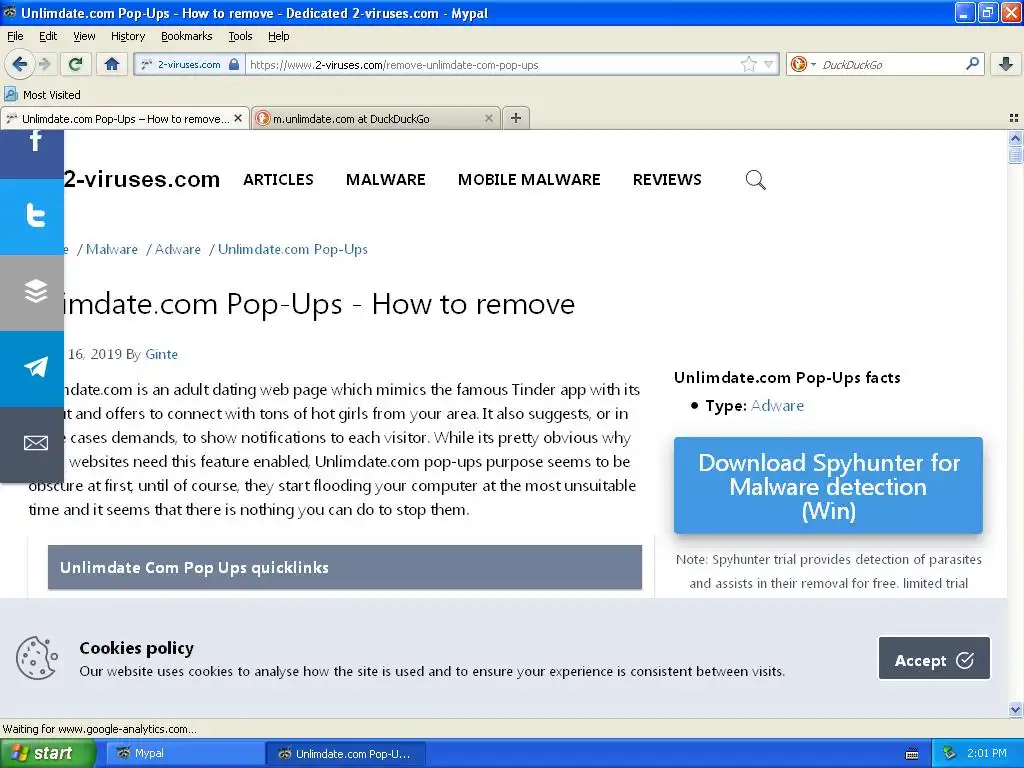Open the Help menu

pyautogui.click(x=278, y=37)
